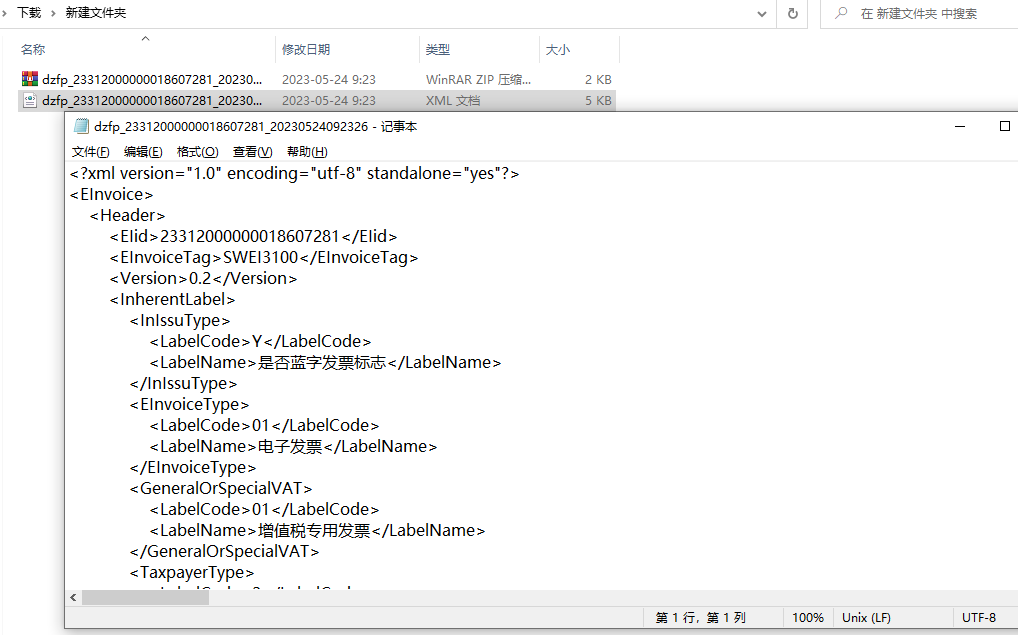Maximize the Notepad window
The height and width of the screenshot is (635, 1018).
click(1005, 127)
